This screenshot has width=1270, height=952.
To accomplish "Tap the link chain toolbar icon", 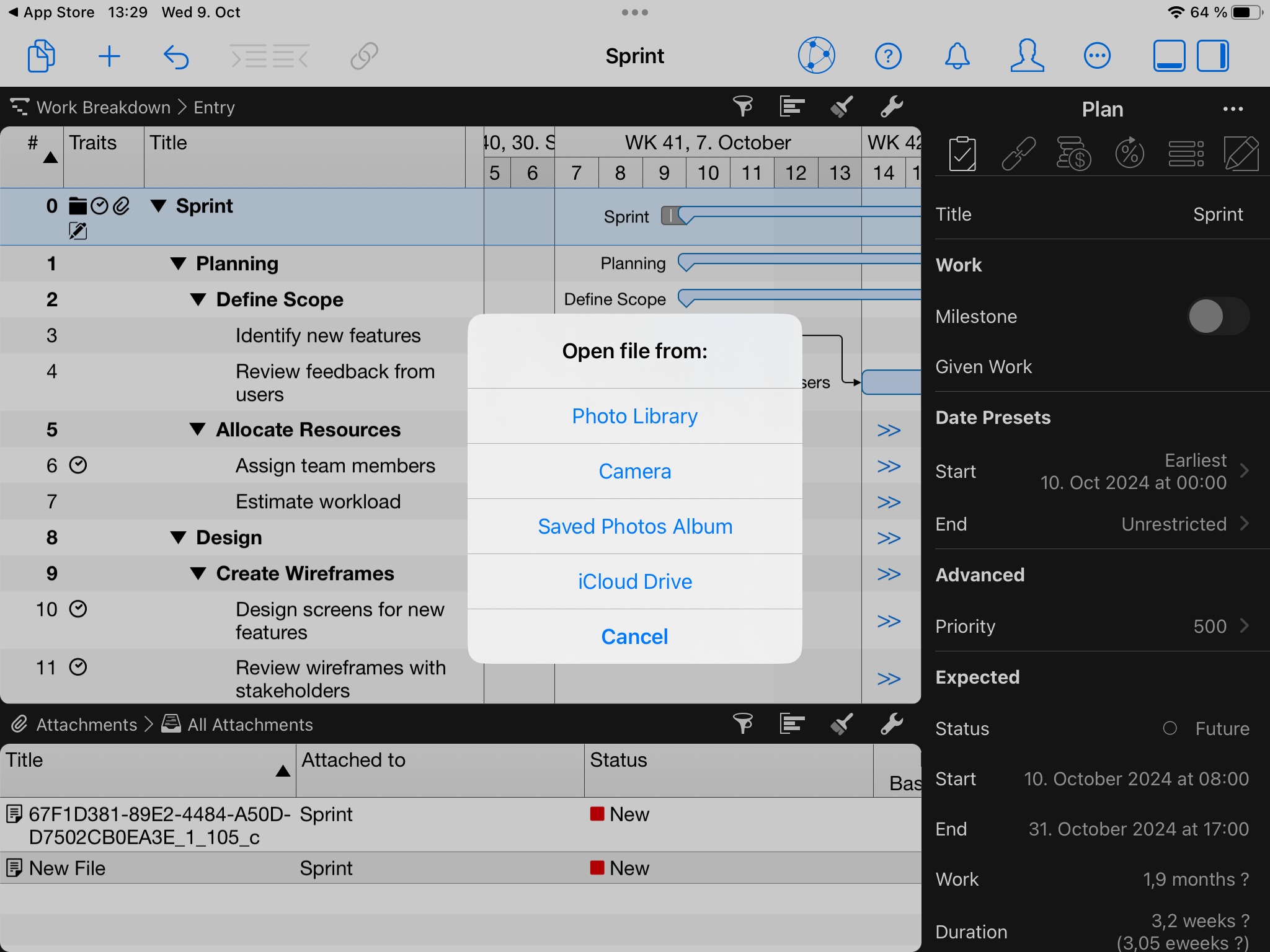I will pos(364,56).
